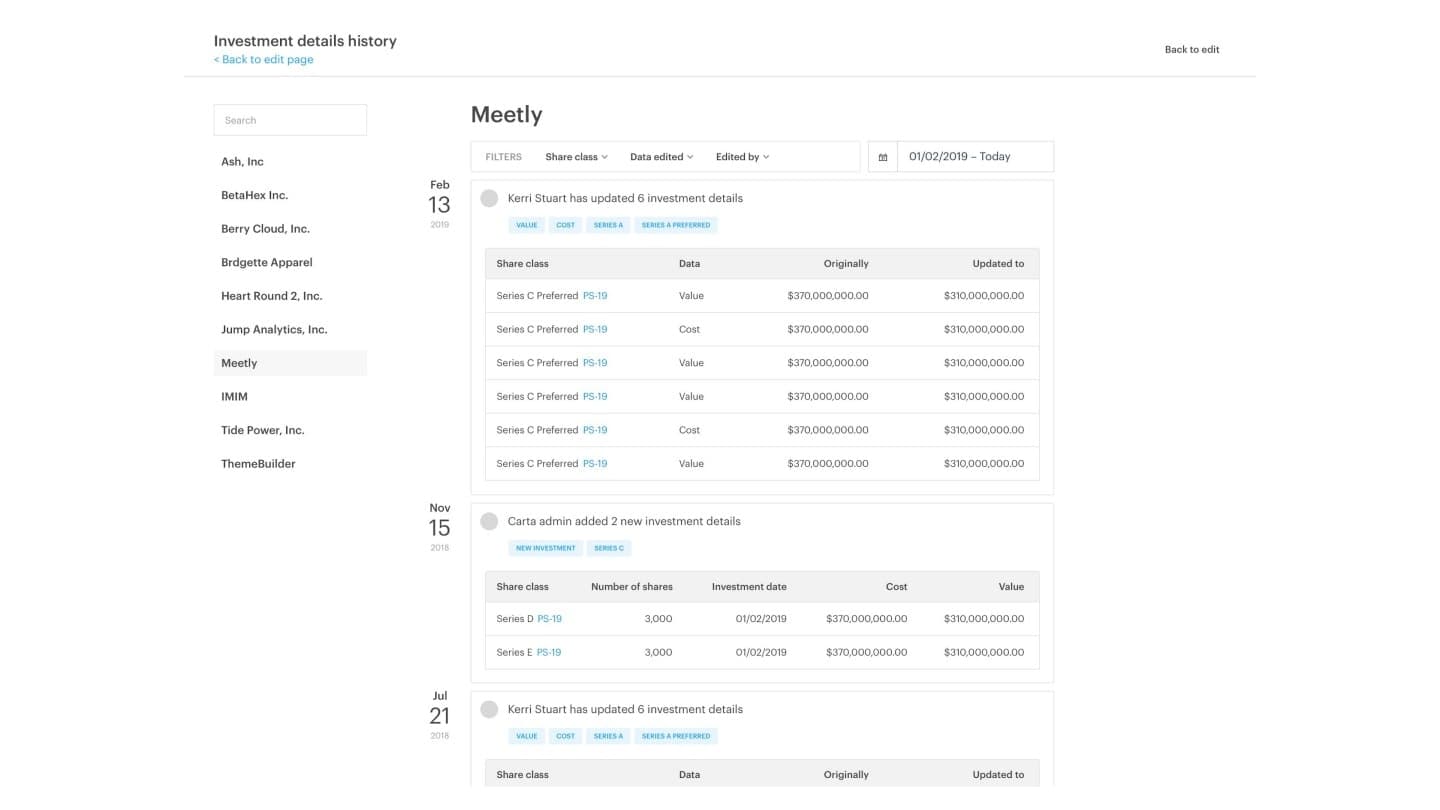Click the COST tag in Jul 21 entry
Image resolution: width=1440 pixels, height=810 pixels.
pos(566,736)
